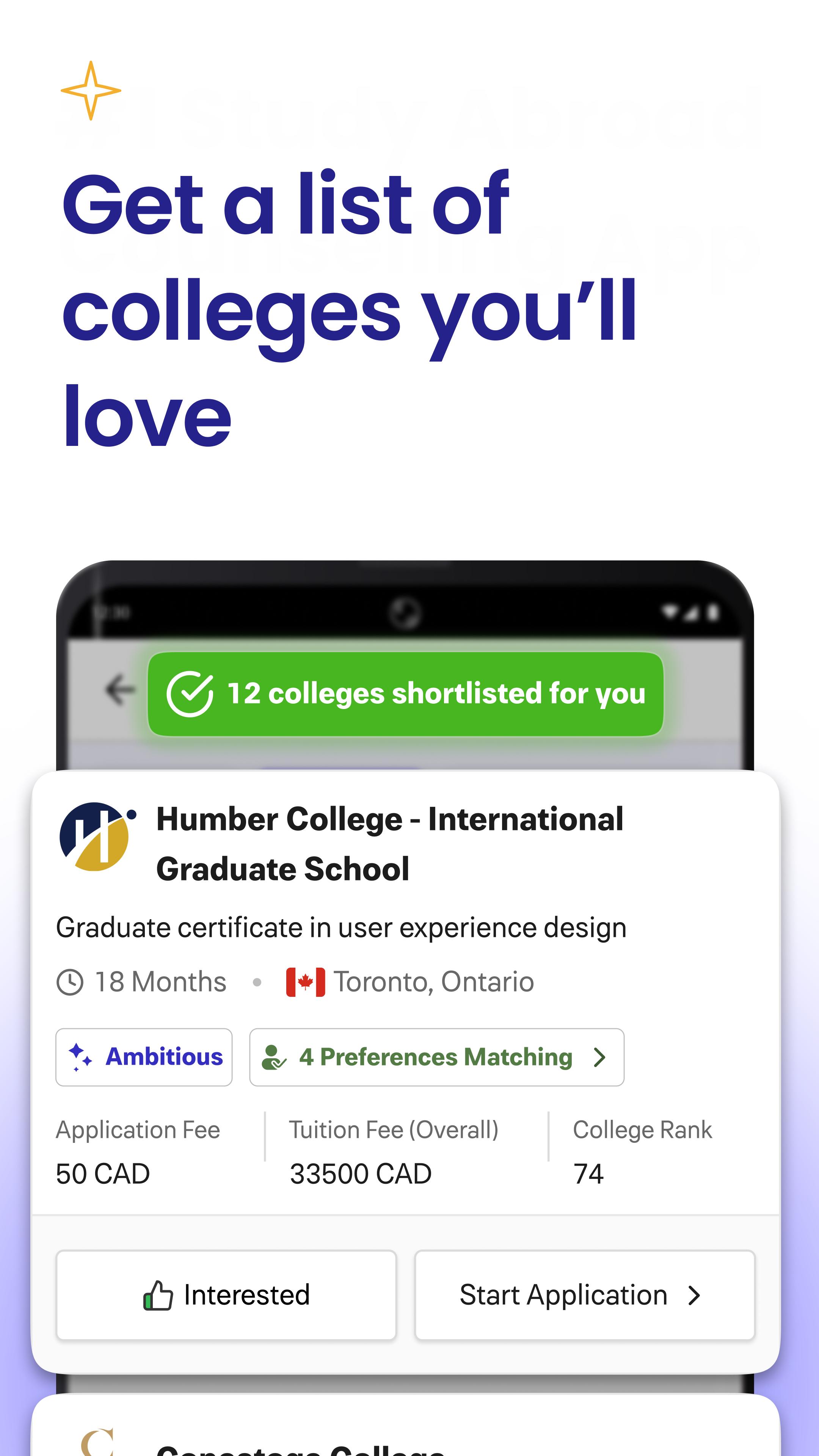Toggle the Interested button
This screenshot has height=1456, width=819.
226,1295
